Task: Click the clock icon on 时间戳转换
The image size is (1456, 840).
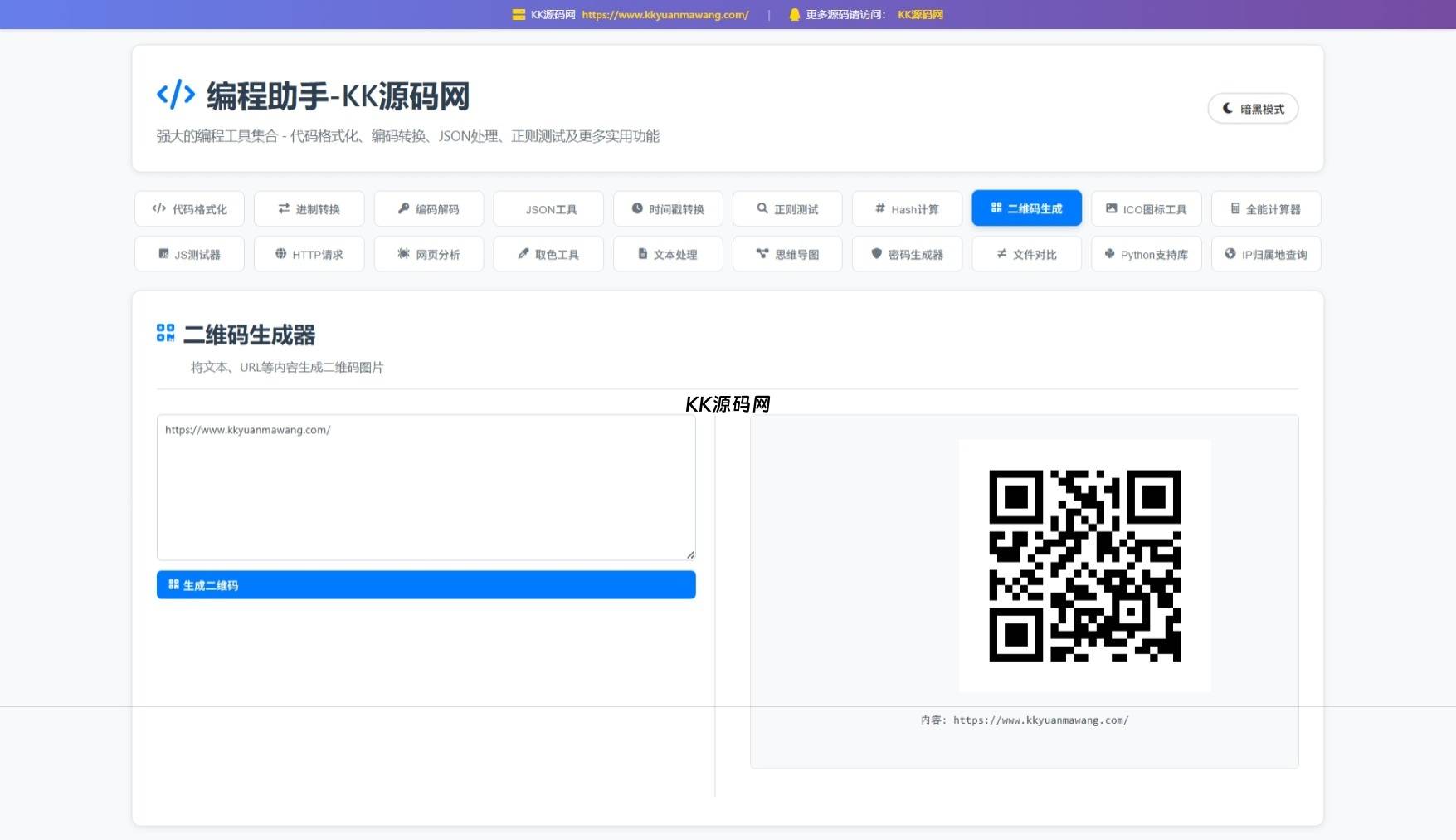Action: point(637,208)
